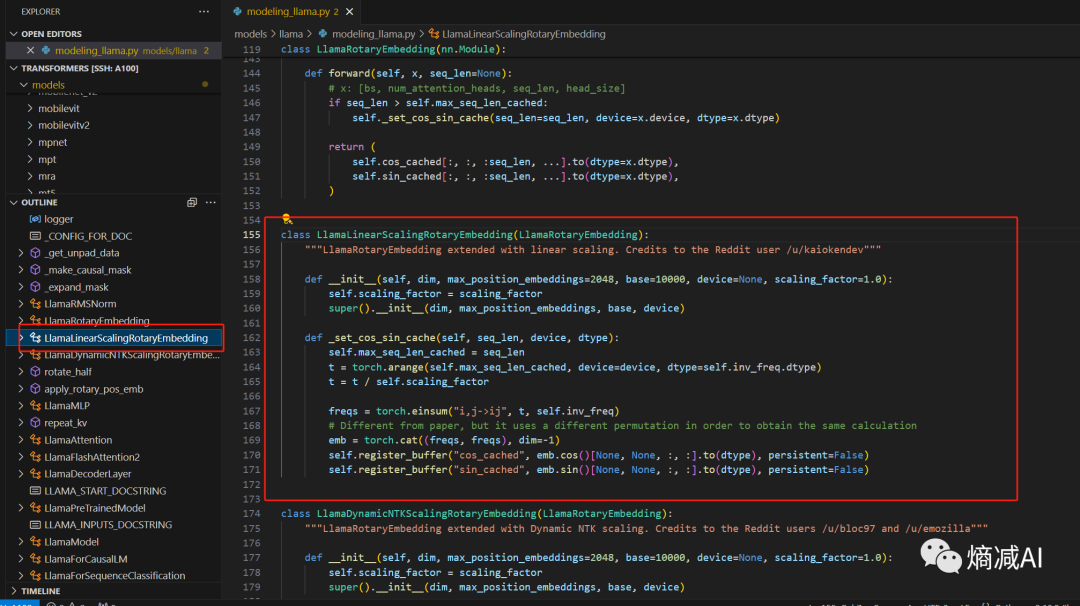Select LlamaDynamicNTKScalingRotaryEmbedding in outline
1080x606 pixels.
click(132, 355)
